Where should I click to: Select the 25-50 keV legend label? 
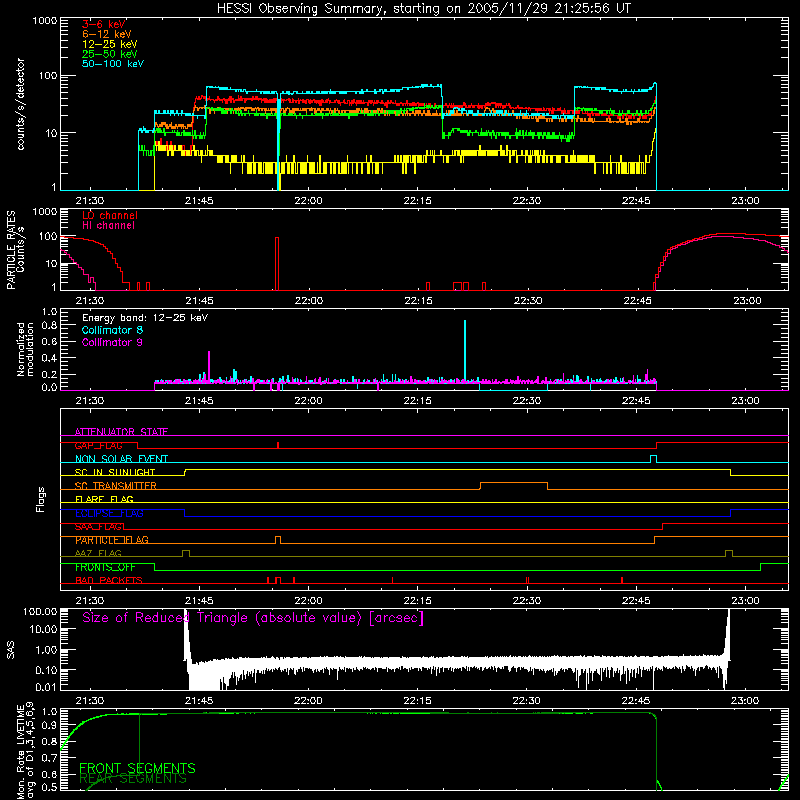[110, 54]
